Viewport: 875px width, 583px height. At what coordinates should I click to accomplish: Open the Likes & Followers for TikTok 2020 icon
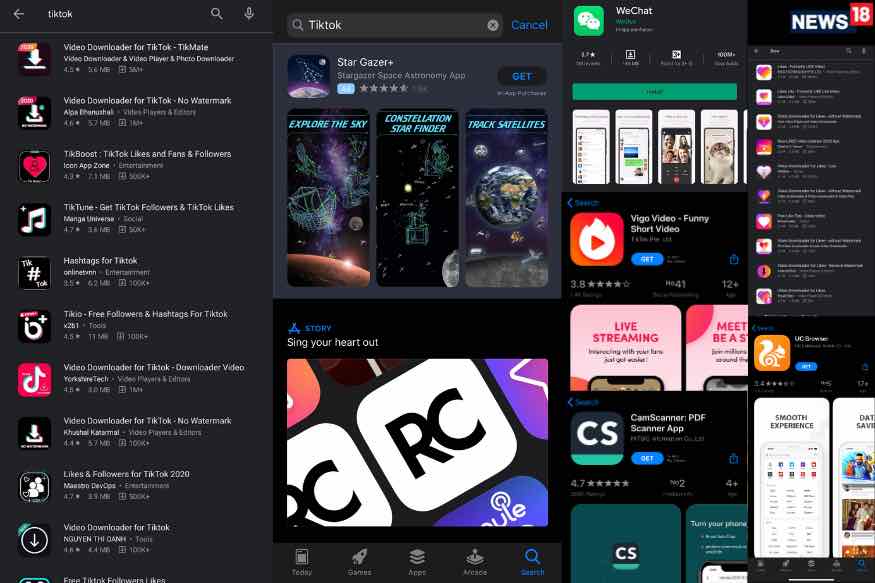click(x=35, y=486)
